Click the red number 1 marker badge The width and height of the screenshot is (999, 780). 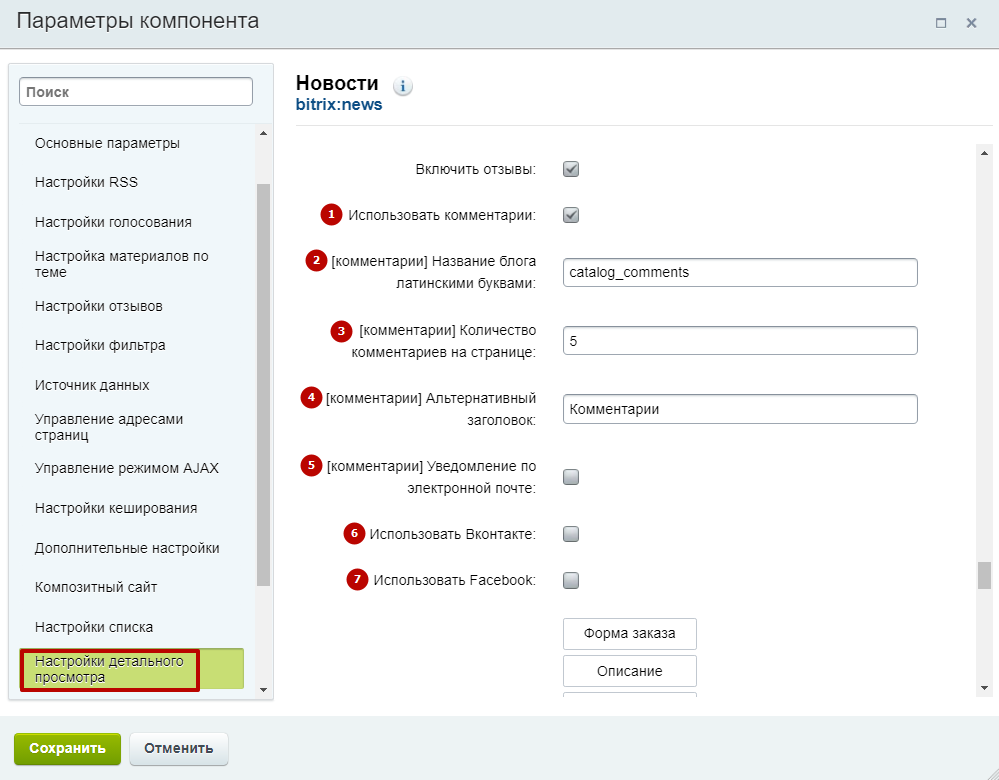(x=331, y=215)
